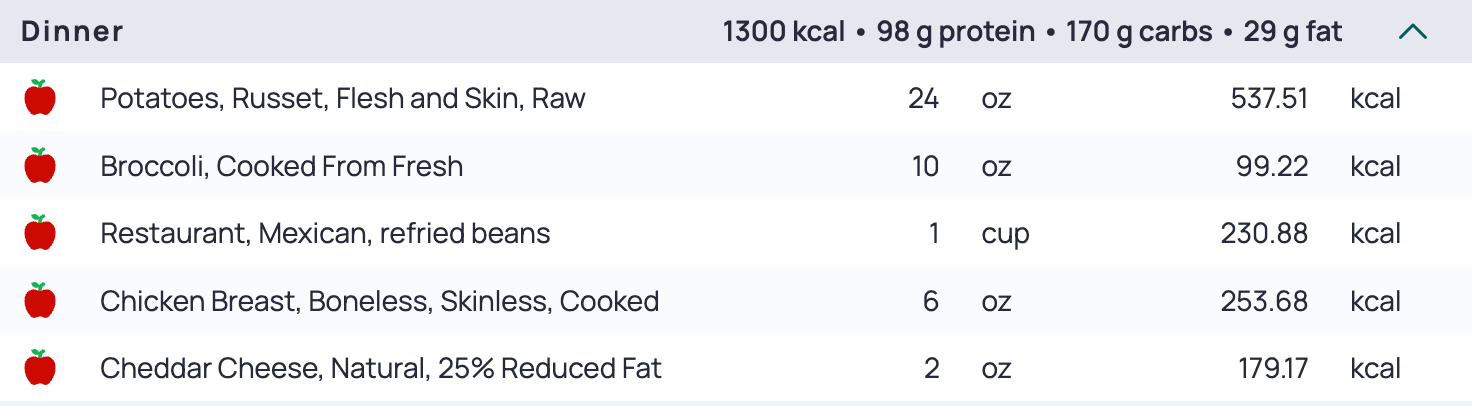Image resolution: width=1472 pixels, height=406 pixels.
Task: Click the Dinner macro summary totals
Action: (x=1032, y=32)
